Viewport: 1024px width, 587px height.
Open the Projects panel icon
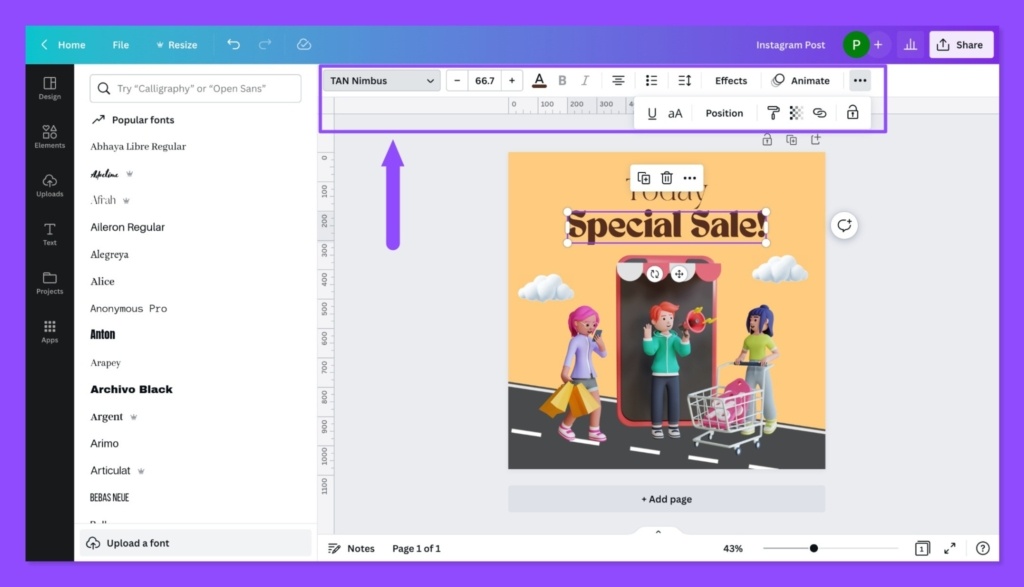coord(49,283)
